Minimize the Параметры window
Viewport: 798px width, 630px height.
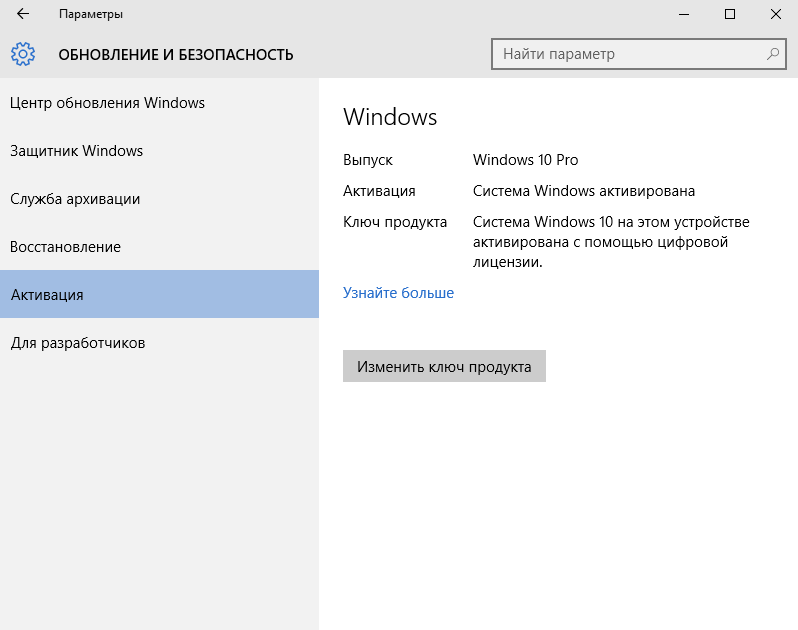coord(684,14)
